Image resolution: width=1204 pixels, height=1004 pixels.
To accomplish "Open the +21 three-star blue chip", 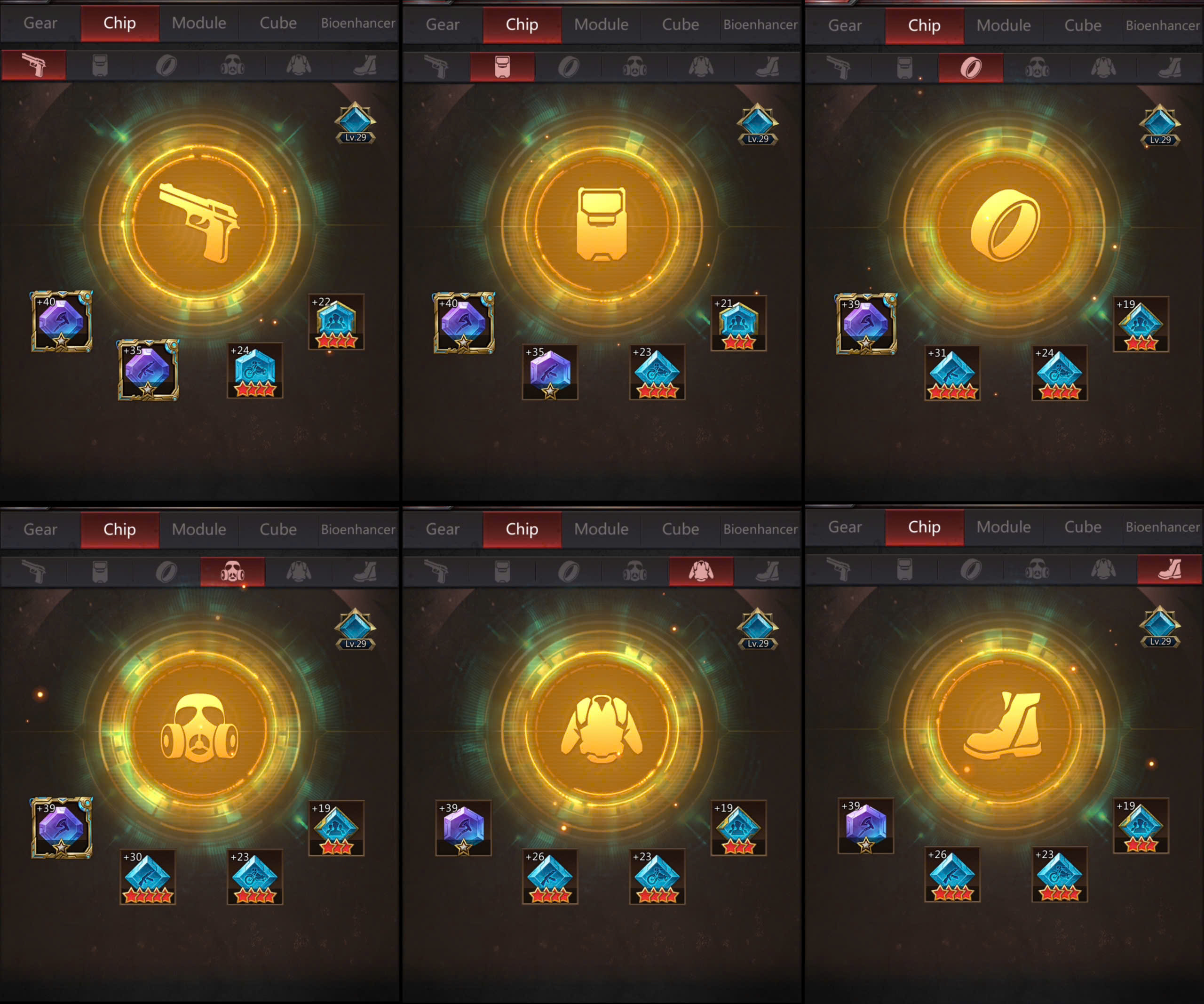I will click(x=738, y=323).
